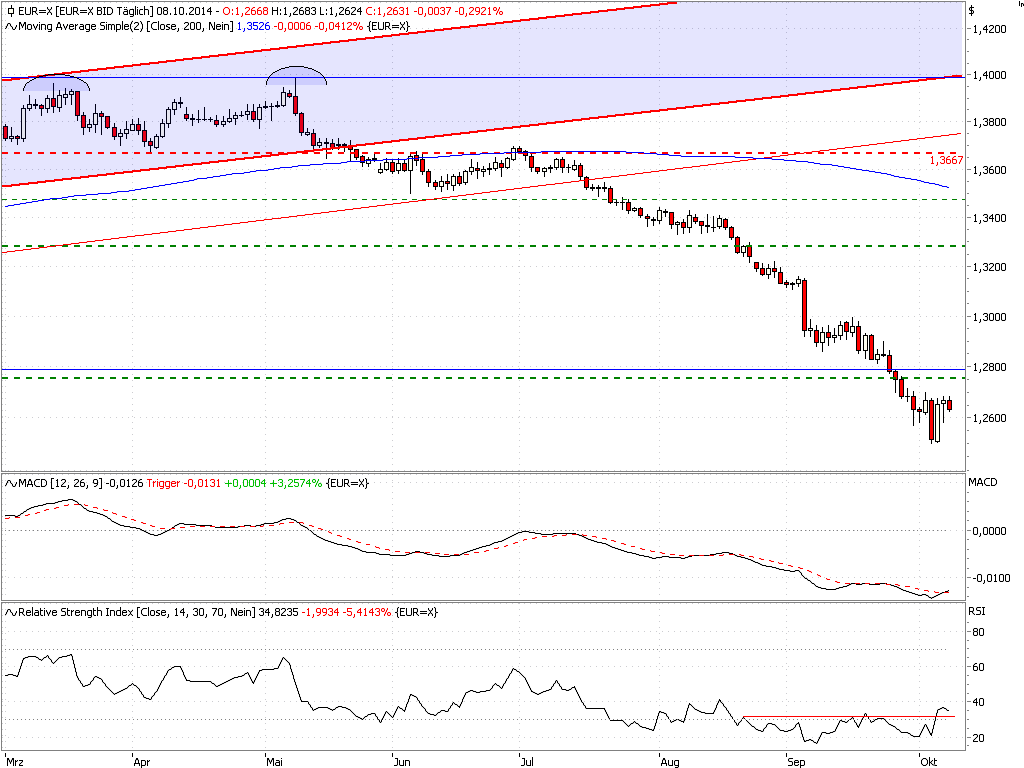Select the red horizontal line in the RSI panel
The height and width of the screenshot is (768, 1024).
coord(849,716)
